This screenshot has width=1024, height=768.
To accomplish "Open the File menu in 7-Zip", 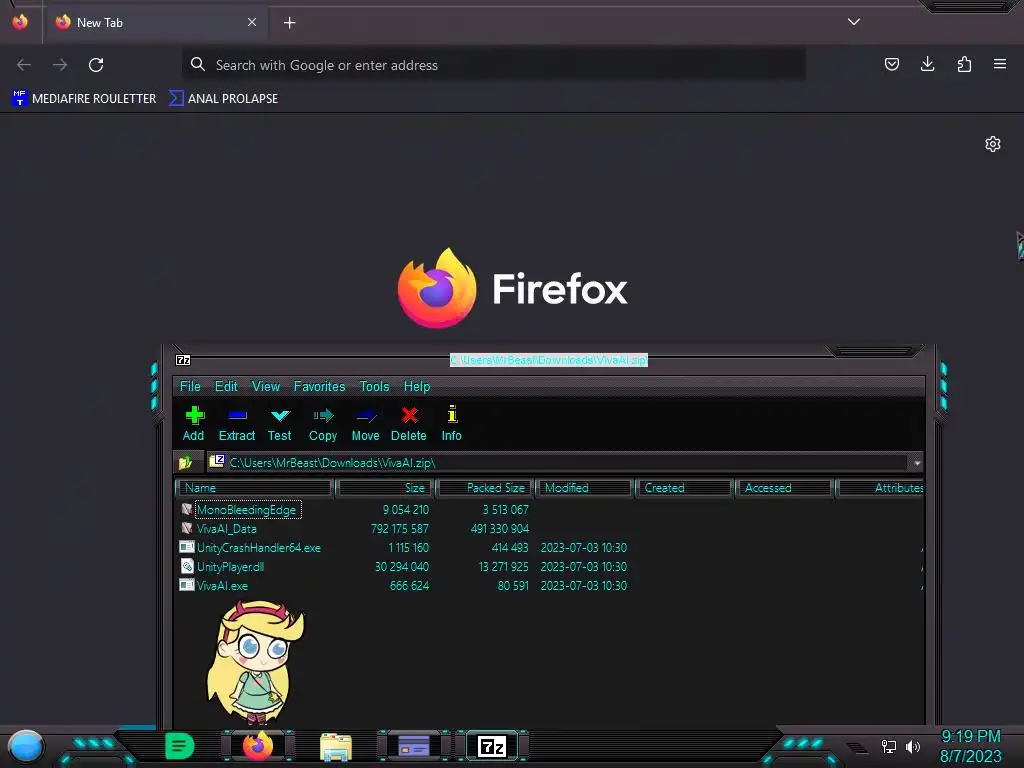I will [190, 387].
